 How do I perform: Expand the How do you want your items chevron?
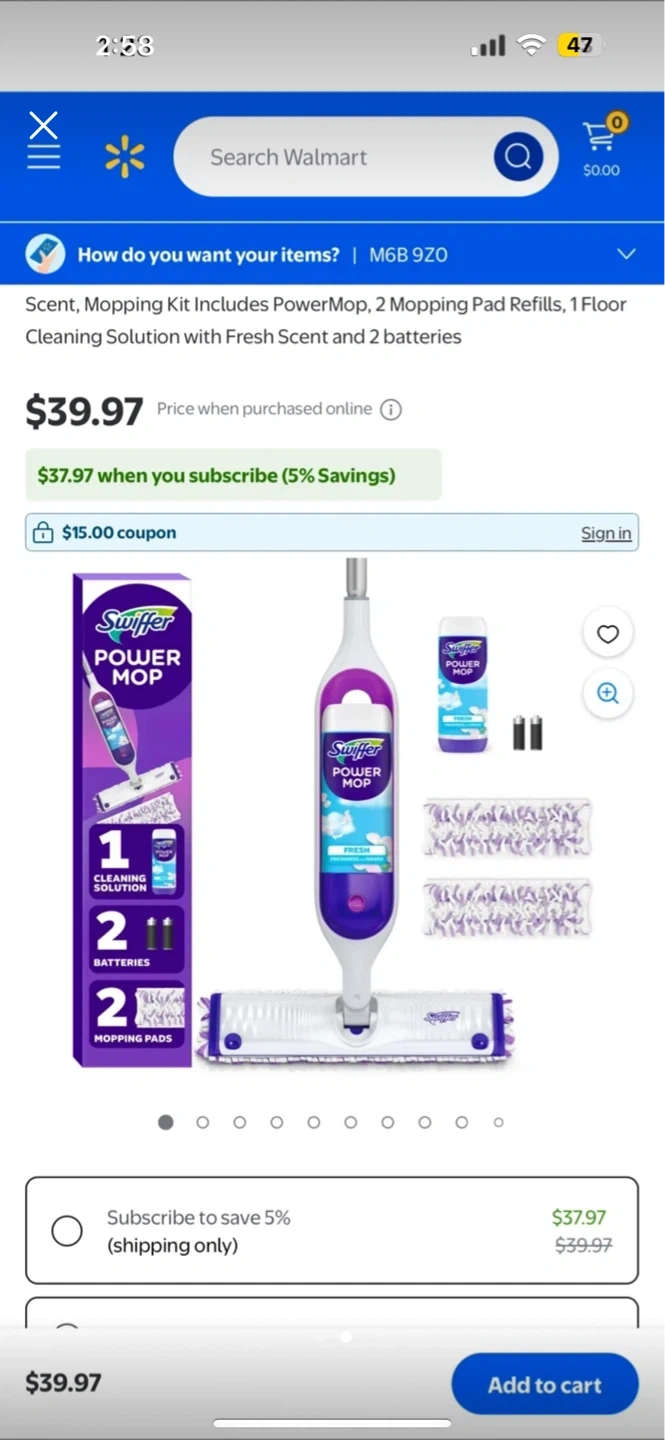[x=626, y=254]
